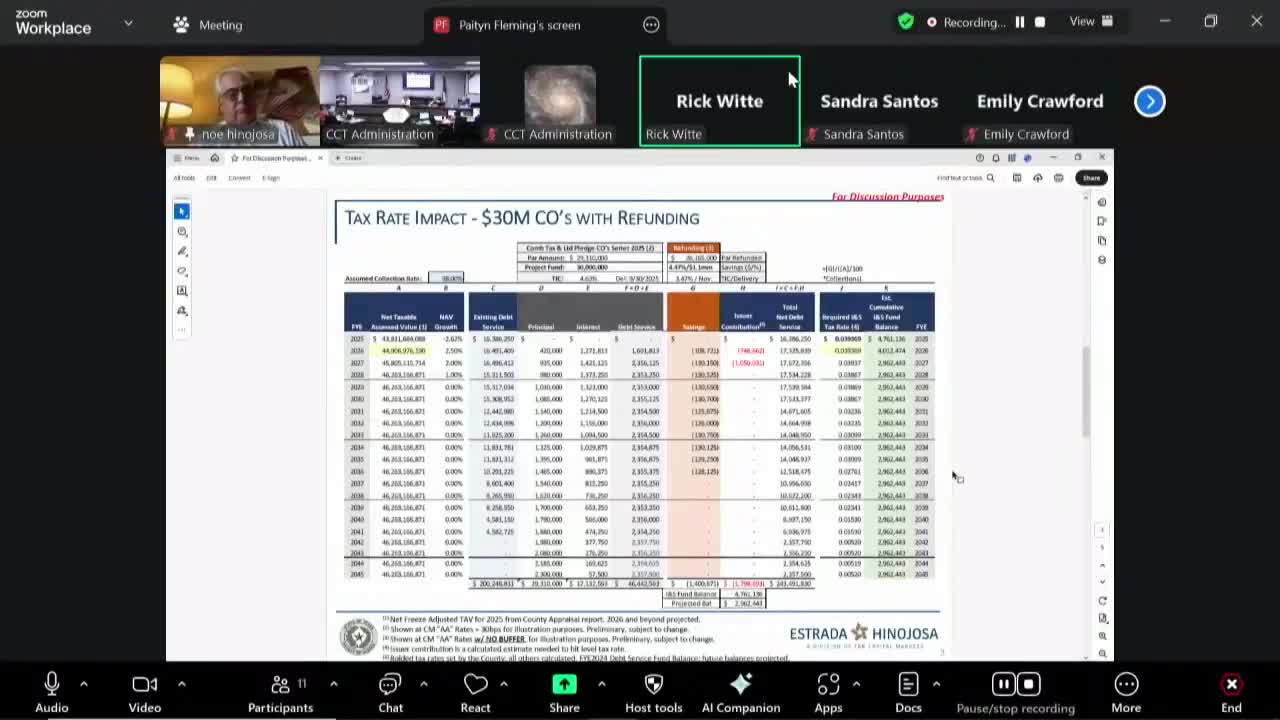Open the Menu button in the shared Acrobat window
The height and width of the screenshot is (720, 1280).
coord(187,158)
